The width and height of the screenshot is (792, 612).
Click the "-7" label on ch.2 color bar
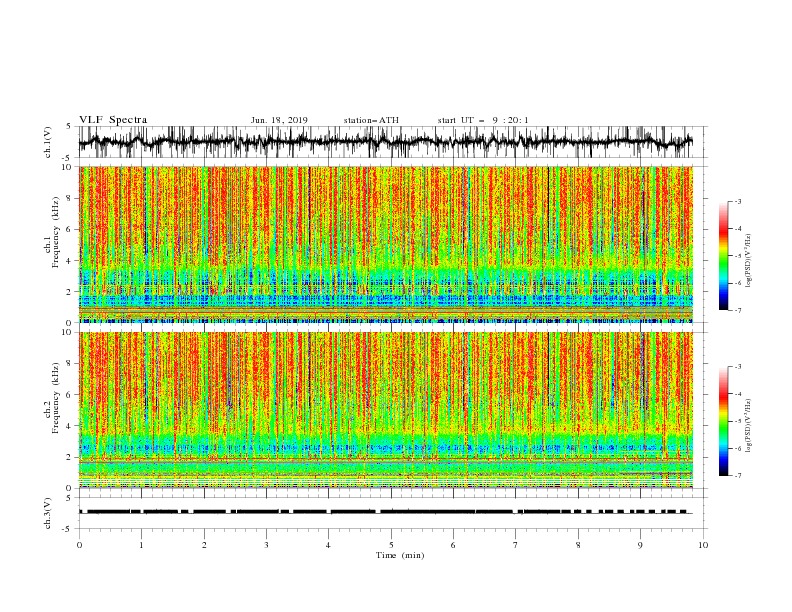(x=737, y=476)
